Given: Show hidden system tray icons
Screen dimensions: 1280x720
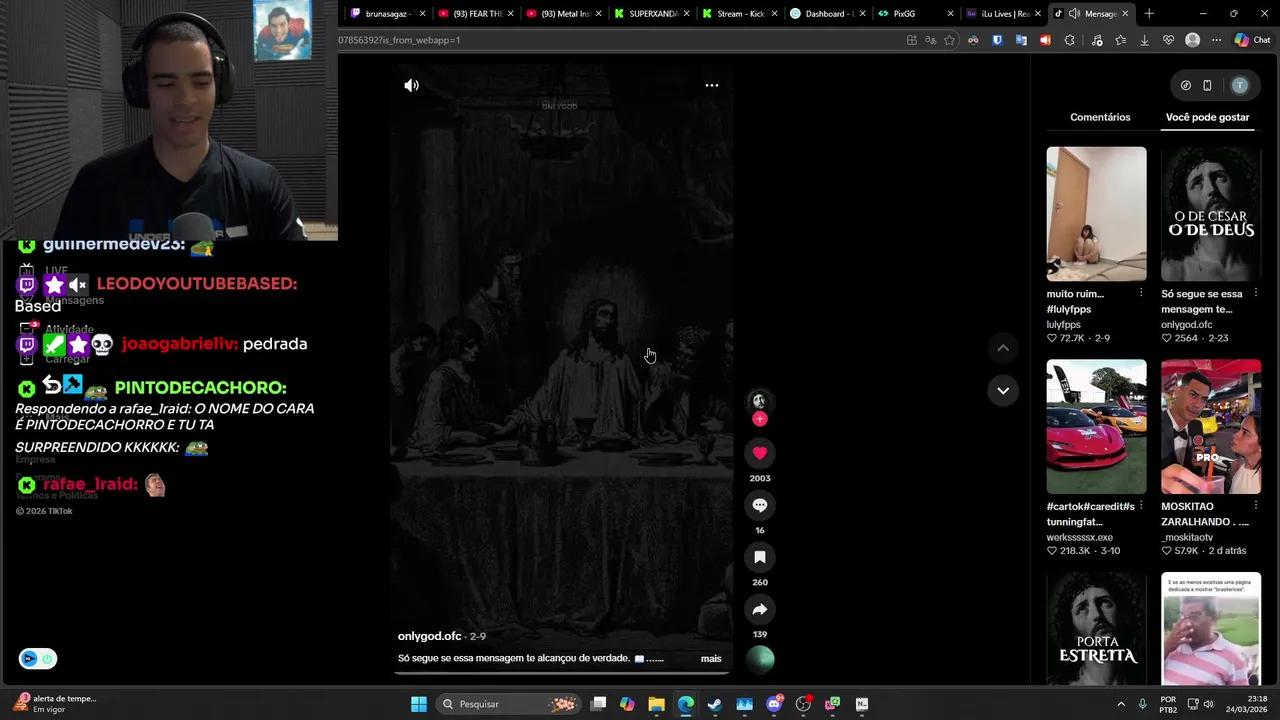Looking at the screenshot, I should (x=1121, y=704).
